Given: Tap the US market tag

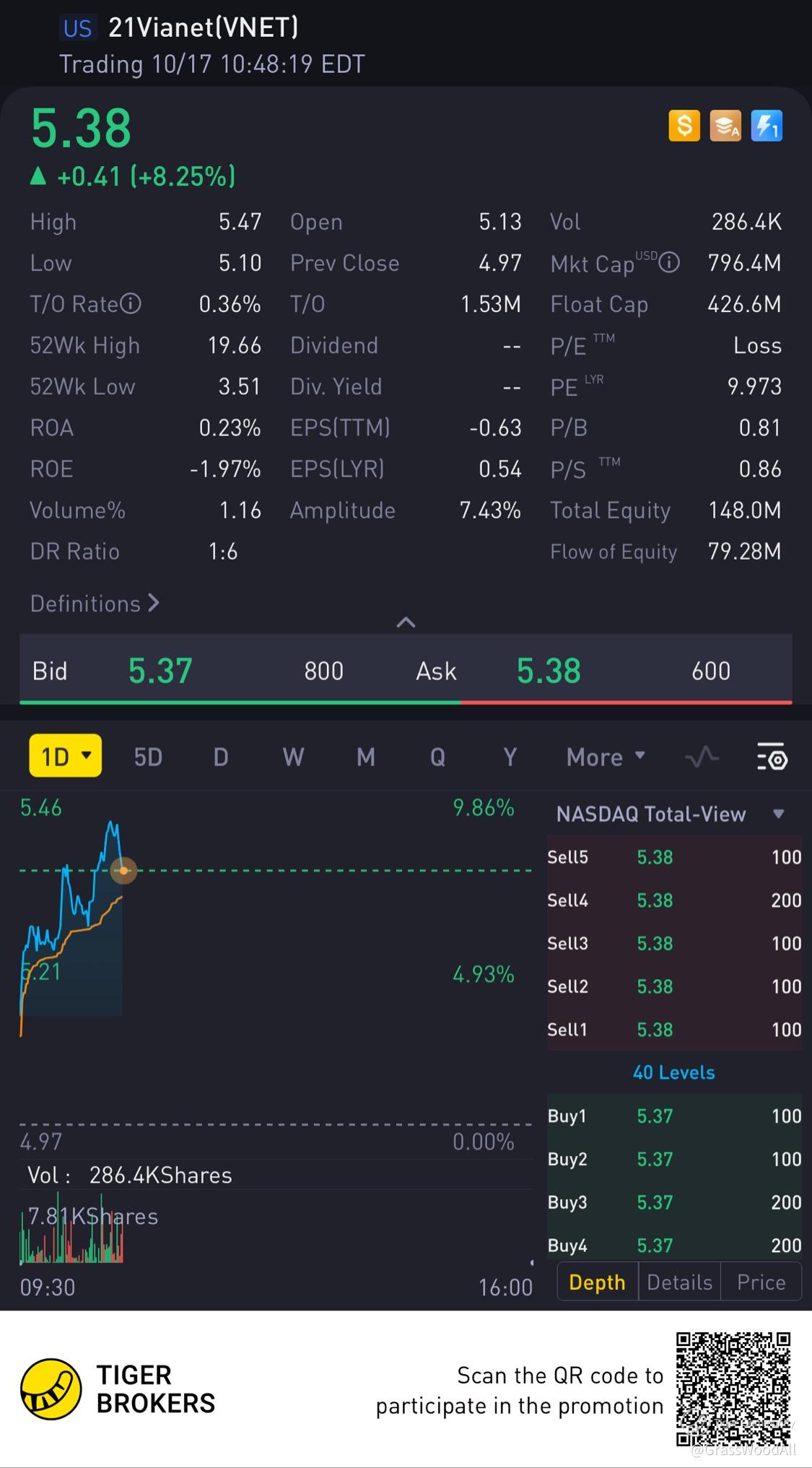Looking at the screenshot, I should (x=77, y=28).
